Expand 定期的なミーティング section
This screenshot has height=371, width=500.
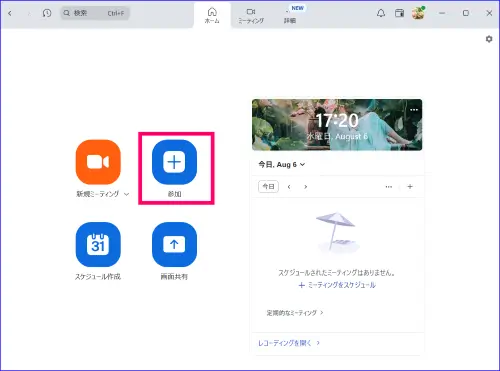pos(295,313)
